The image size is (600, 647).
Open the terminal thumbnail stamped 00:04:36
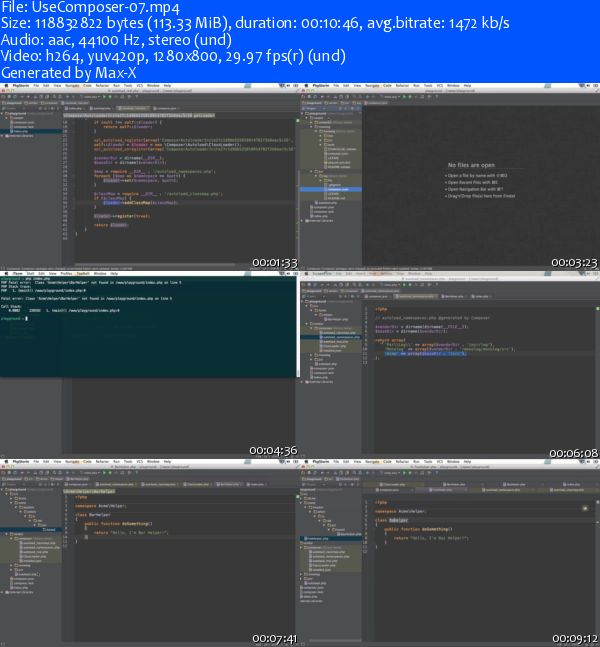pyautogui.click(x=149, y=364)
